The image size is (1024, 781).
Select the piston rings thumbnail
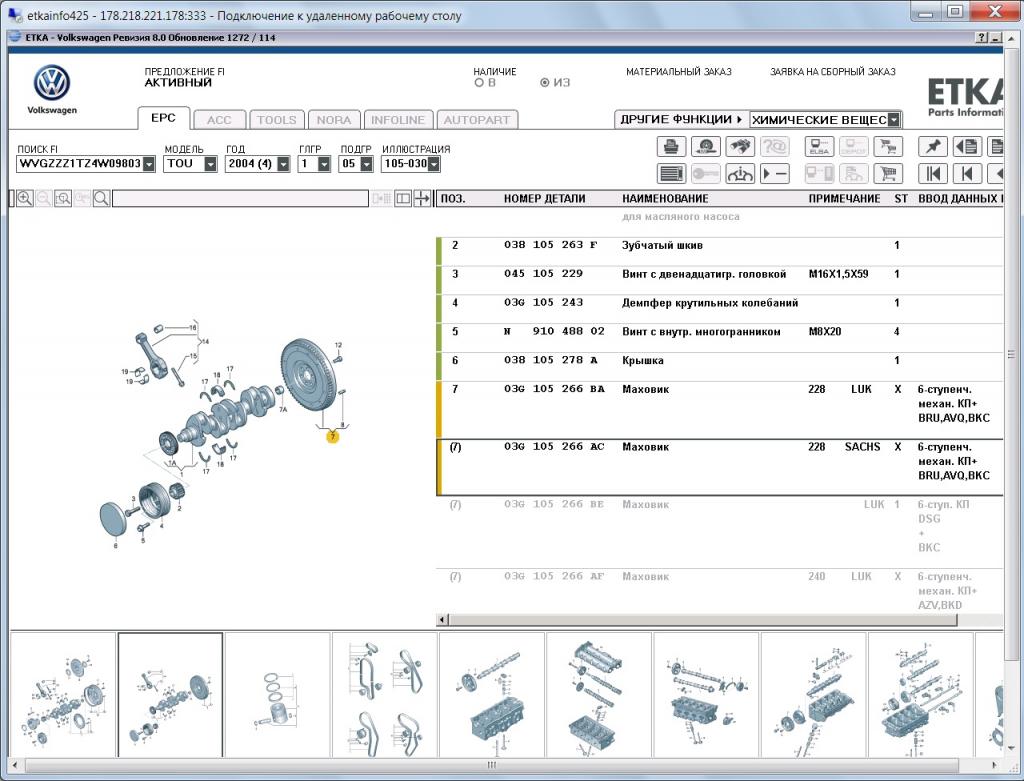[x=278, y=695]
